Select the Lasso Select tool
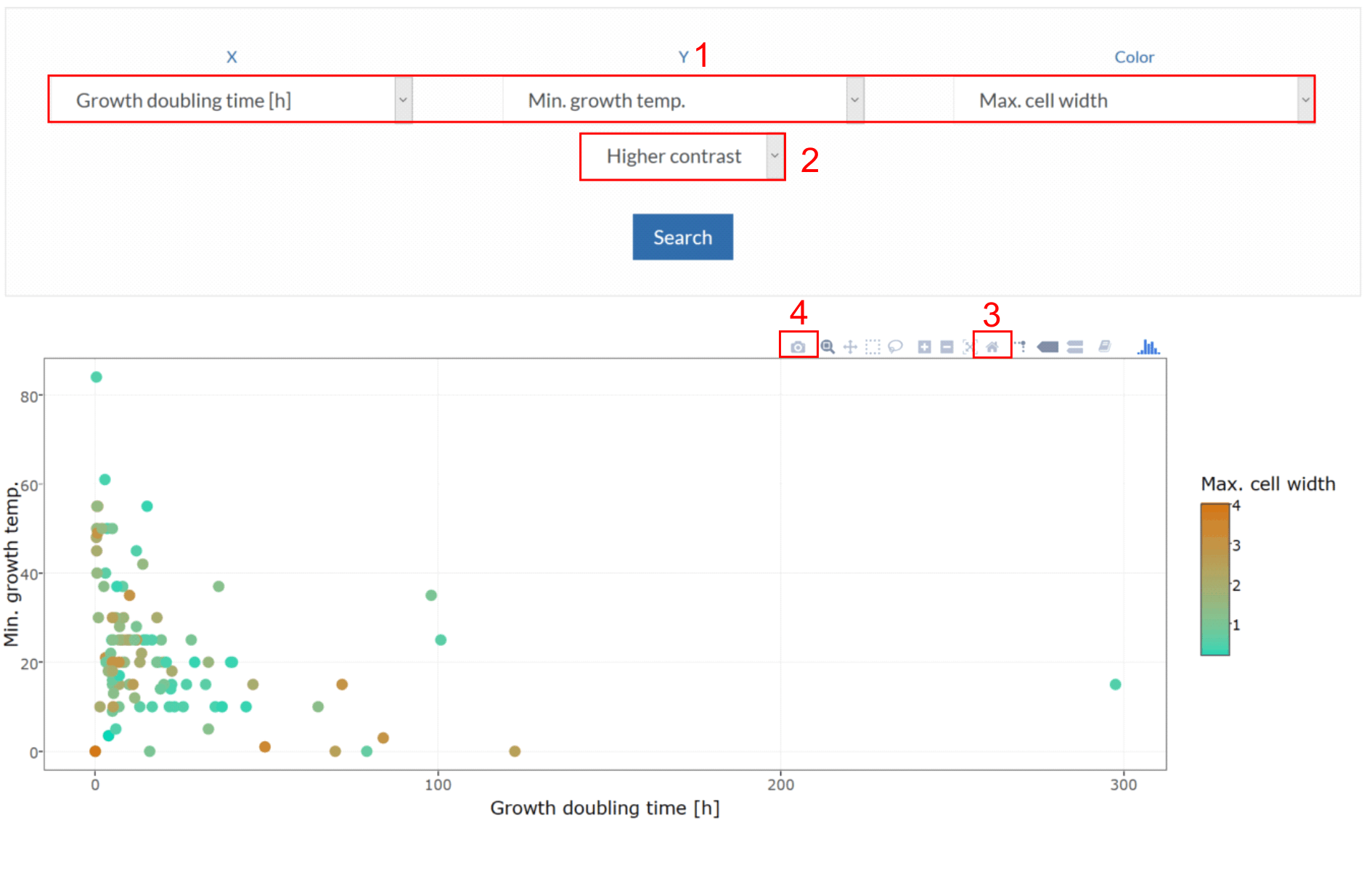Screen dimensions: 1372x871 click(x=895, y=347)
